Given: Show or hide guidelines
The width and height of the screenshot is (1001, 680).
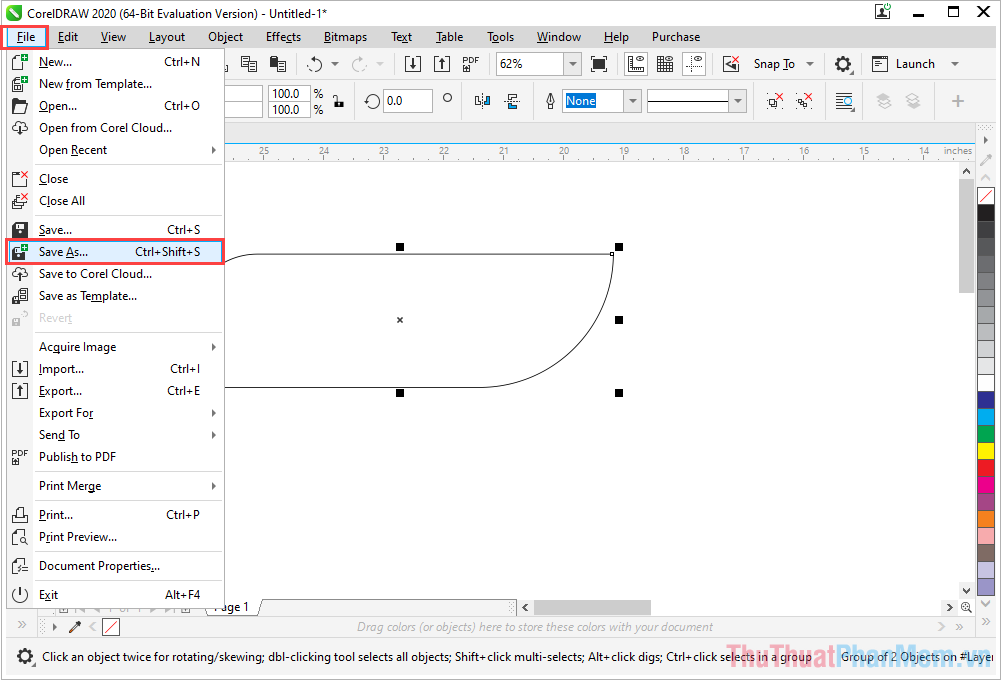Looking at the screenshot, I should [x=693, y=63].
